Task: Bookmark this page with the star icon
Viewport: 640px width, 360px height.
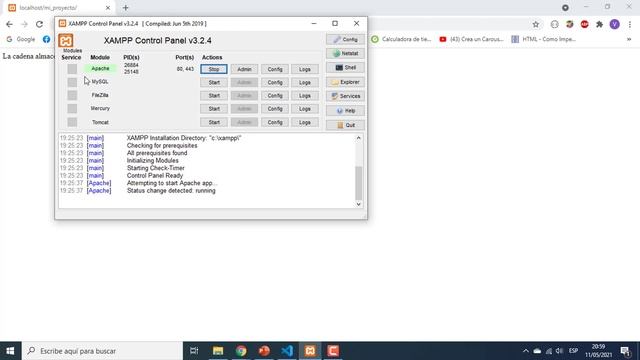Action: [536, 24]
